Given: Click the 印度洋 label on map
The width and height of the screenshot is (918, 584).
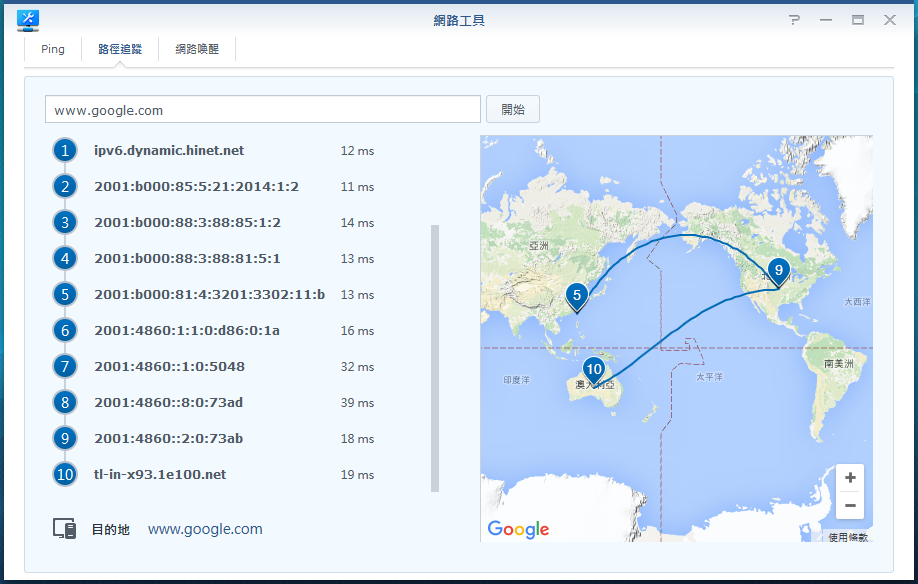Looking at the screenshot, I should tap(516, 380).
